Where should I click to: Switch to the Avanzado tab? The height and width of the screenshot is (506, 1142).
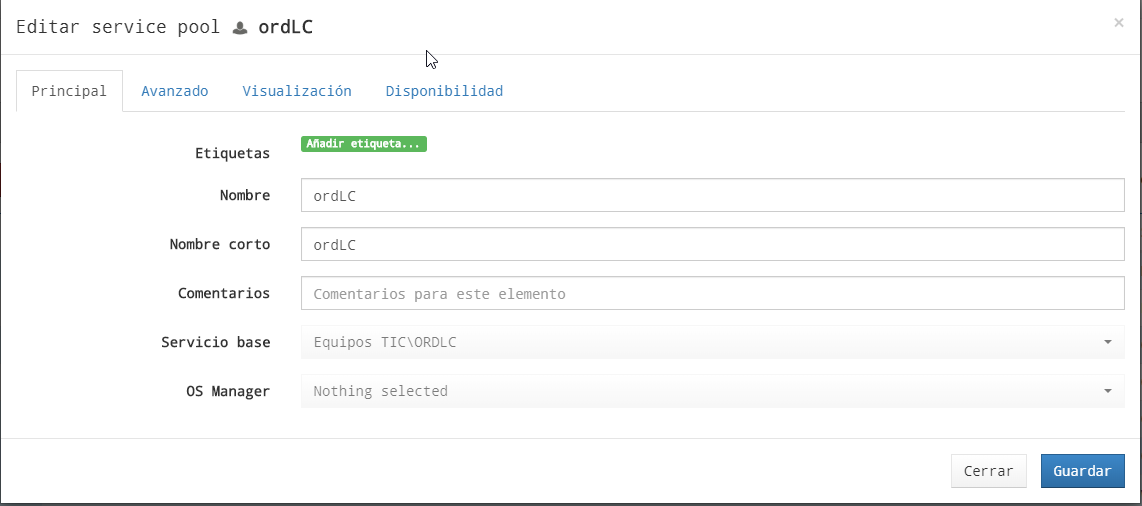click(x=175, y=91)
